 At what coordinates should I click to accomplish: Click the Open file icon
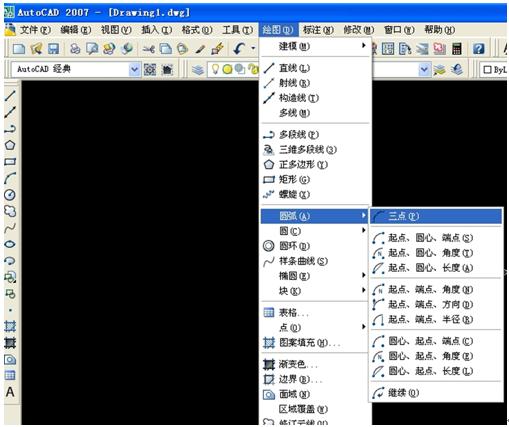coord(36,49)
